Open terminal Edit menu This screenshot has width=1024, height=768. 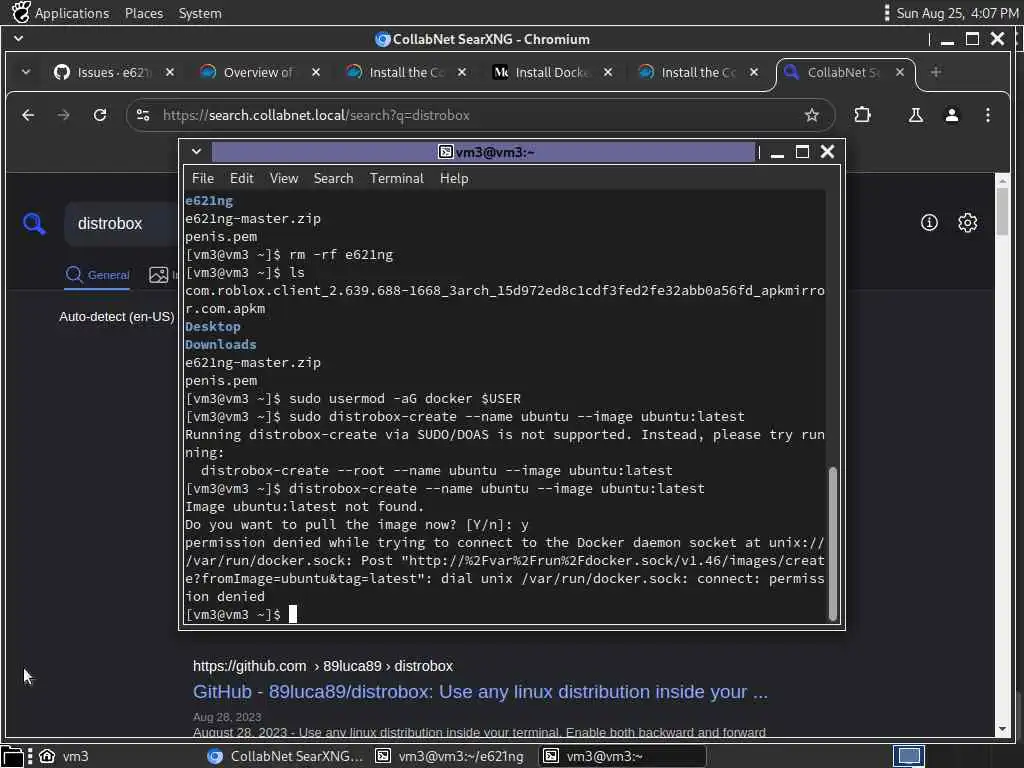pos(241,178)
